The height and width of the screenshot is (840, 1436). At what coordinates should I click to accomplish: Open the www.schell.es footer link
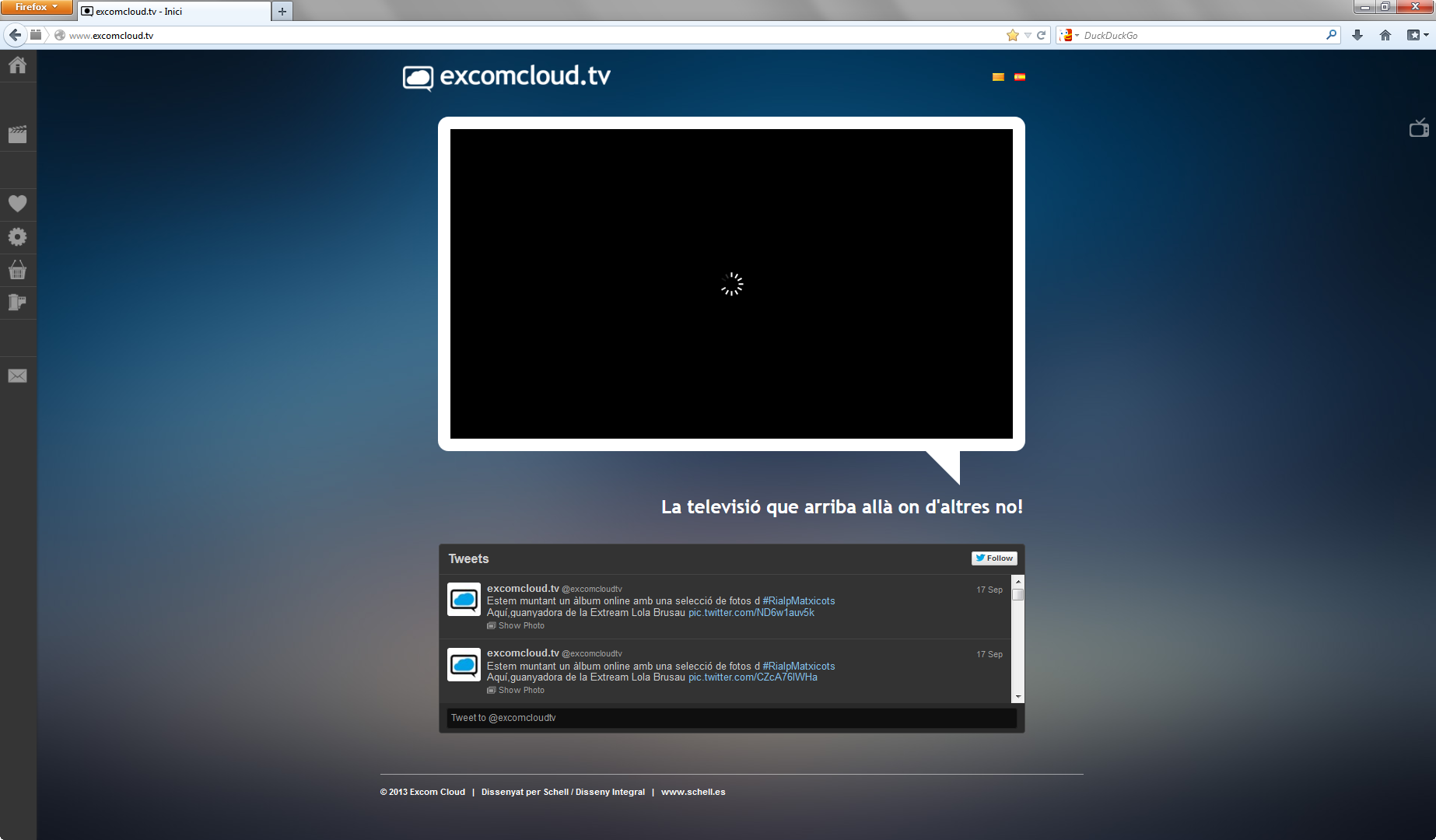click(x=693, y=793)
